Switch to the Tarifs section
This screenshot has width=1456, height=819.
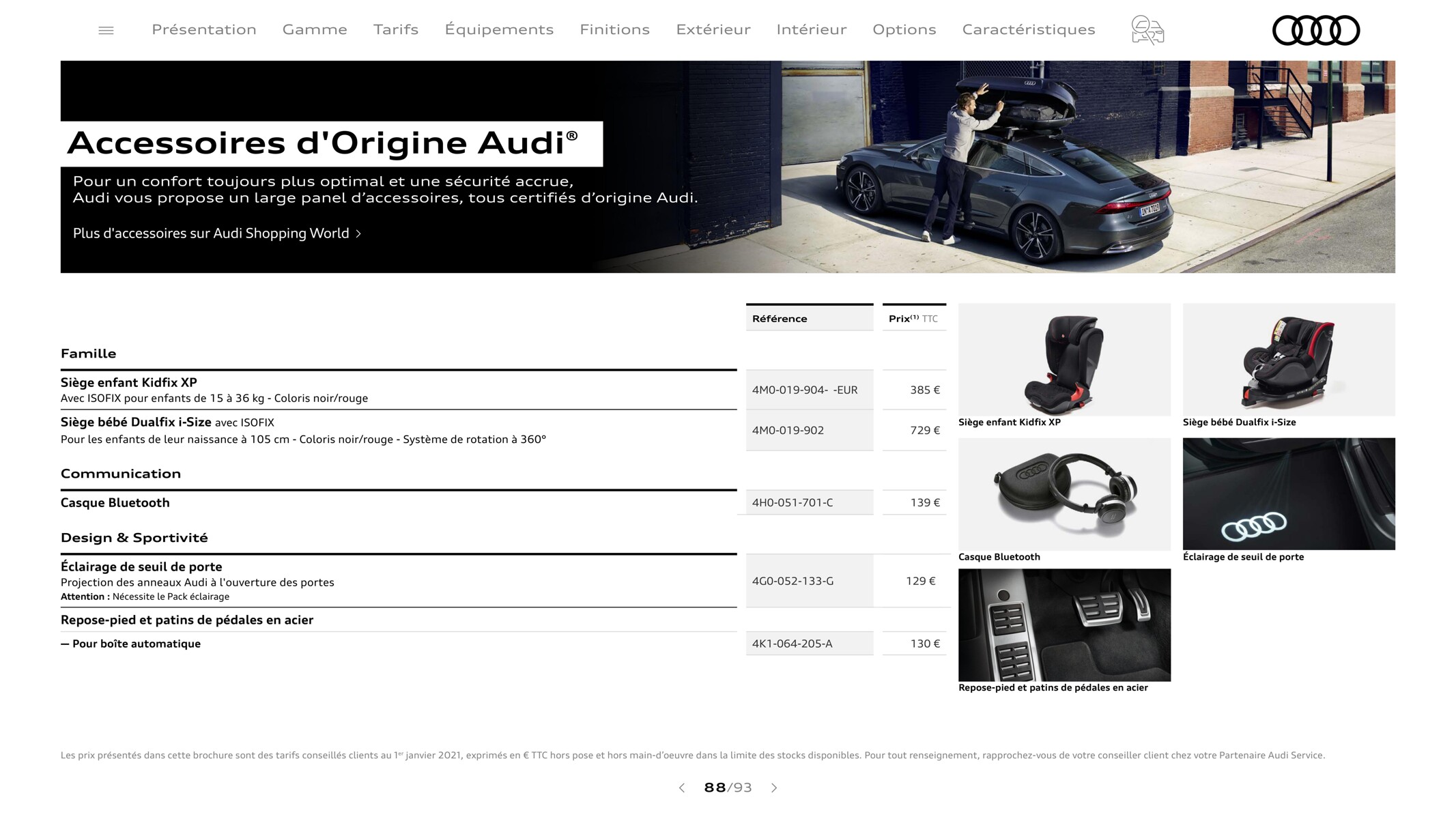396,29
